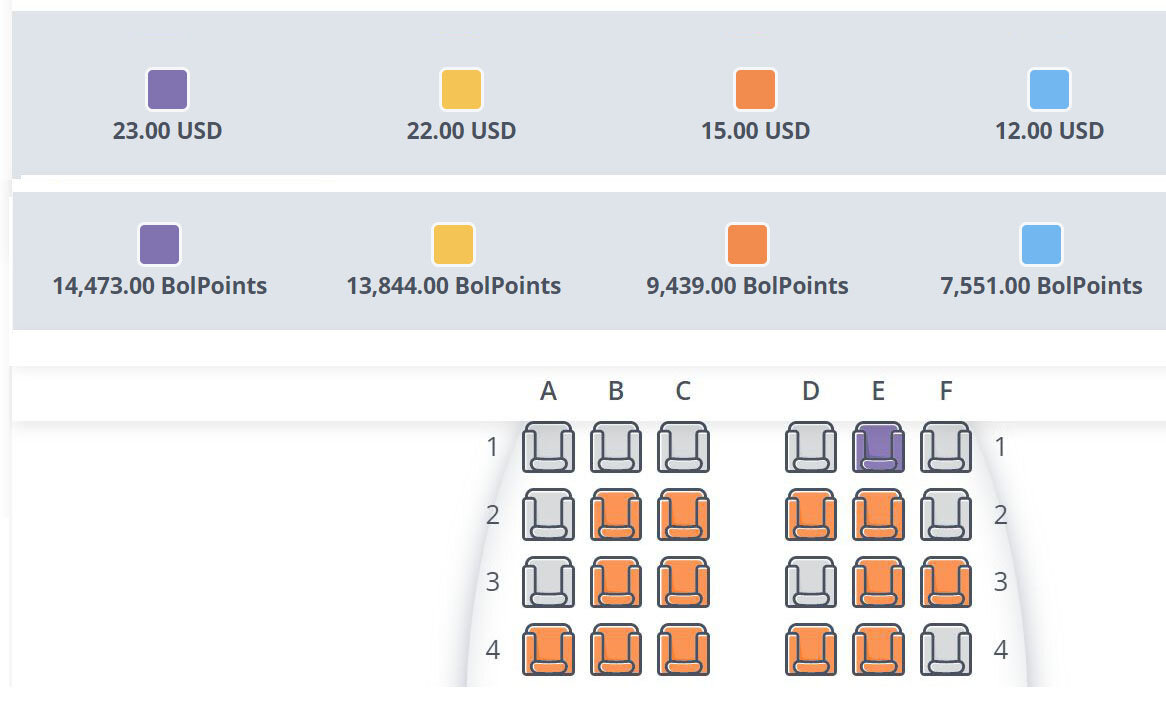Pick orange seat 4C
1166x709 pixels.
683,649
